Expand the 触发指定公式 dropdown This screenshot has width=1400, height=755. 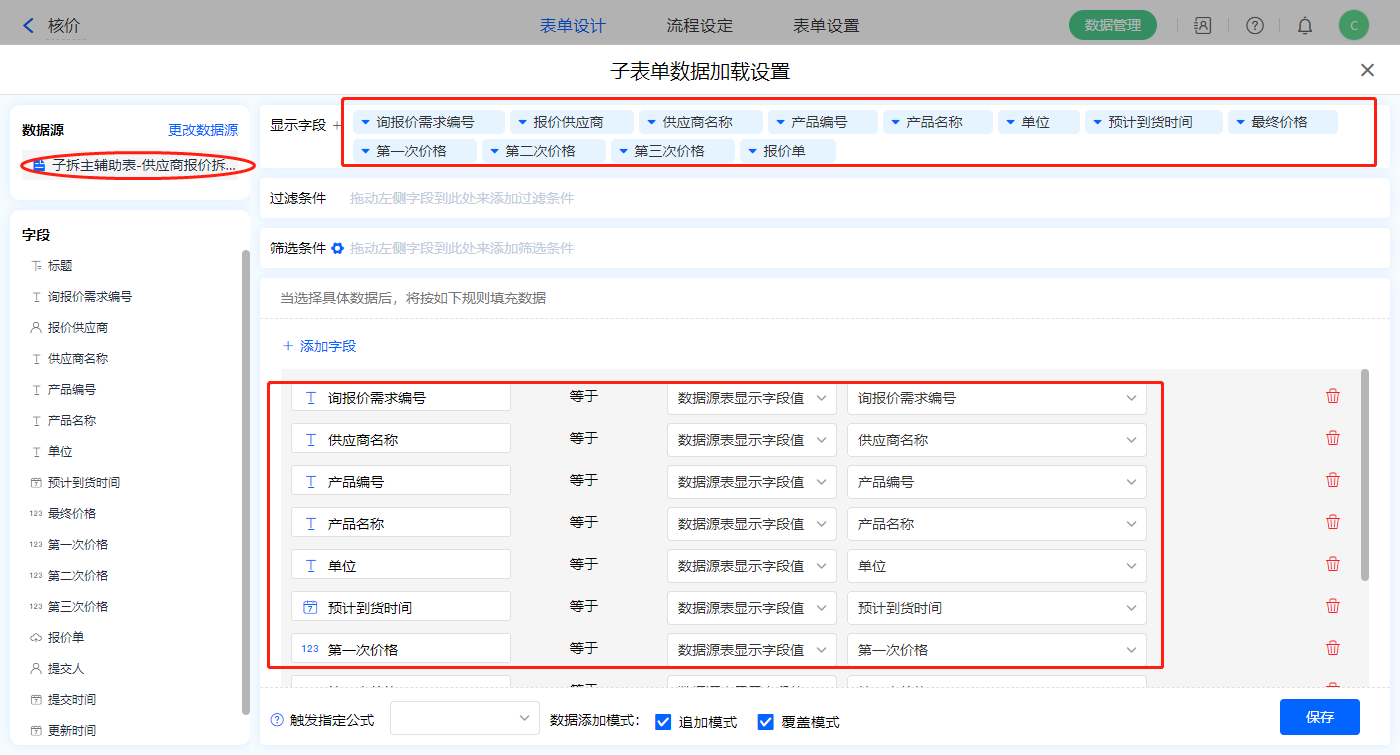coord(465,718)
